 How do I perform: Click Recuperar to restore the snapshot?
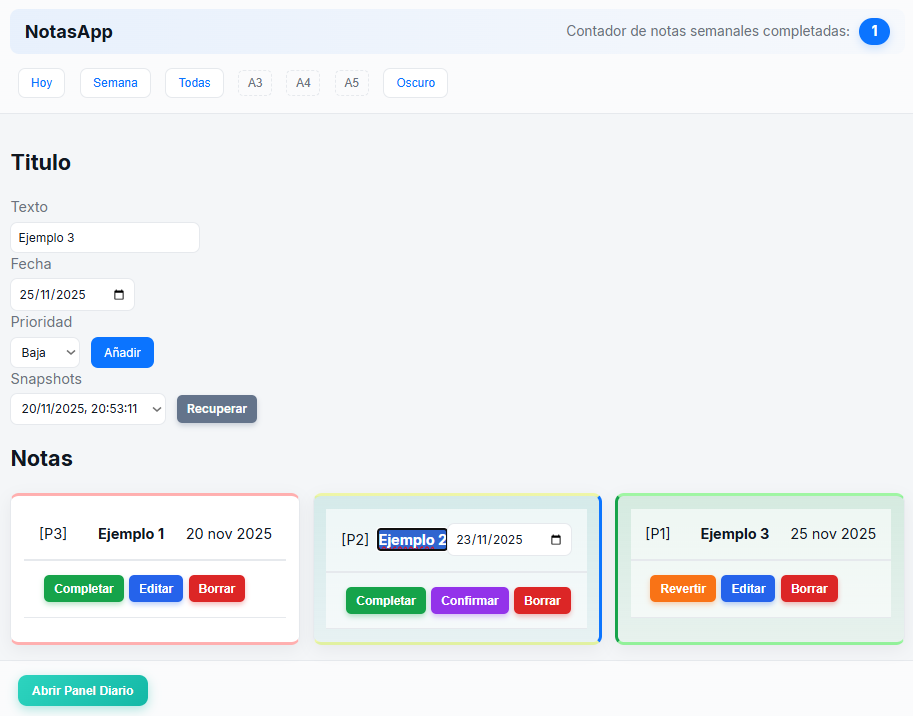point(216,409)
